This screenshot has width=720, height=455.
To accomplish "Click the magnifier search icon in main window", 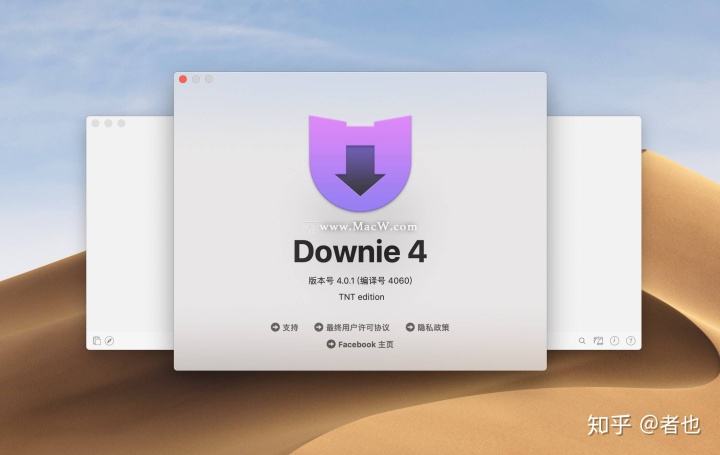I will [582, 341].
